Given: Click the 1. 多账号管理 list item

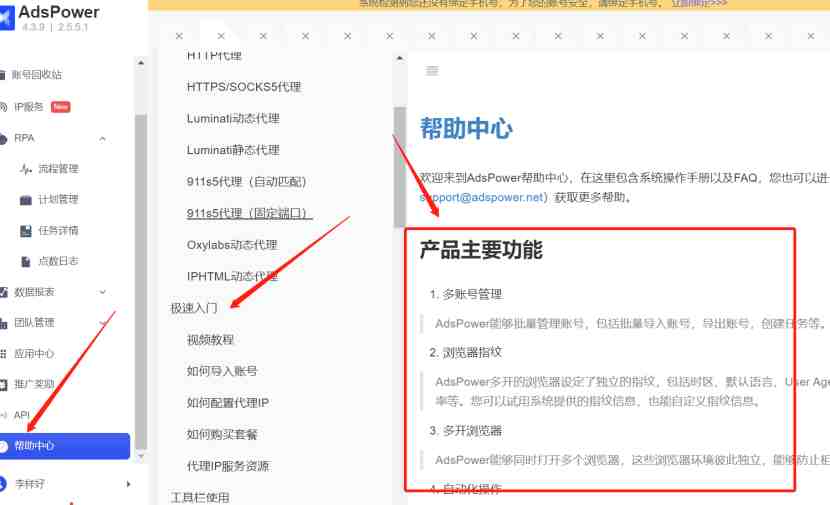Looking at the screenshot, I should [466, 294].
